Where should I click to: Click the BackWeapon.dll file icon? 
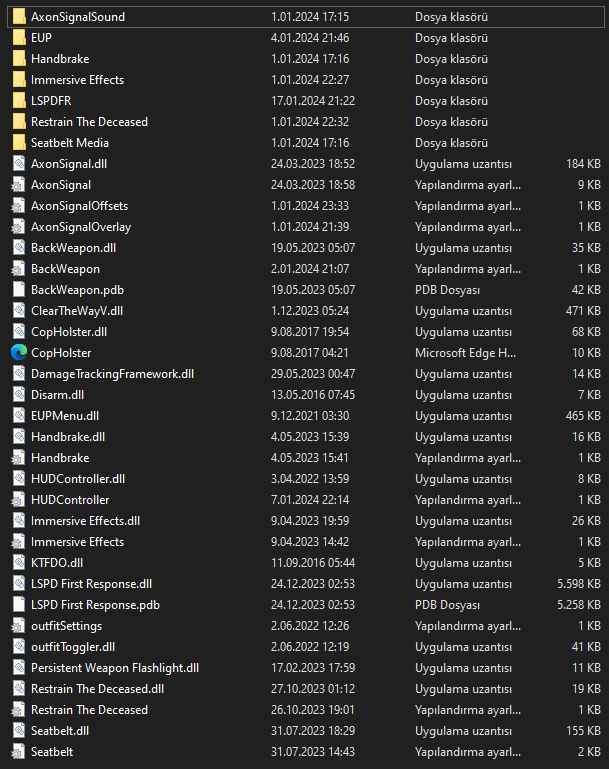(19, 248)
